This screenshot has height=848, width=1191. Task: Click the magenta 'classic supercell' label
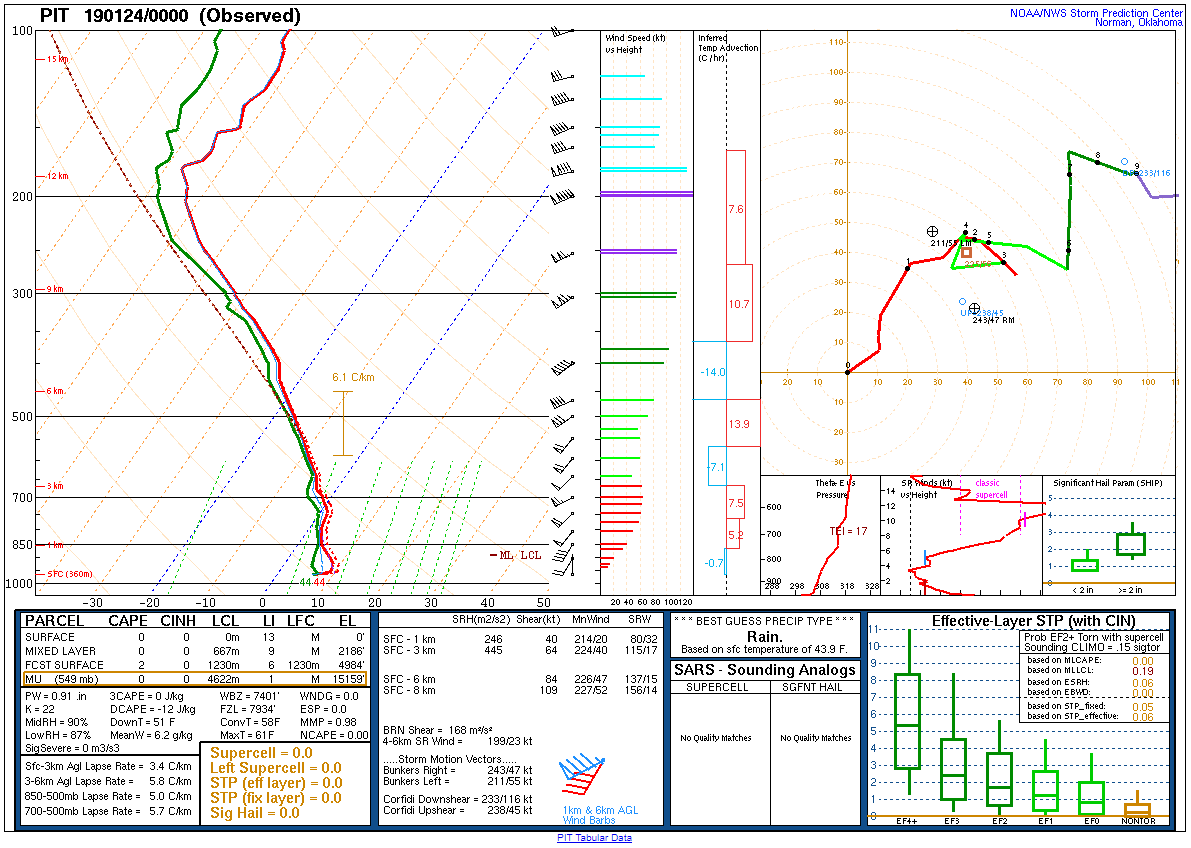pyautogui.click(x=990, y=489)
